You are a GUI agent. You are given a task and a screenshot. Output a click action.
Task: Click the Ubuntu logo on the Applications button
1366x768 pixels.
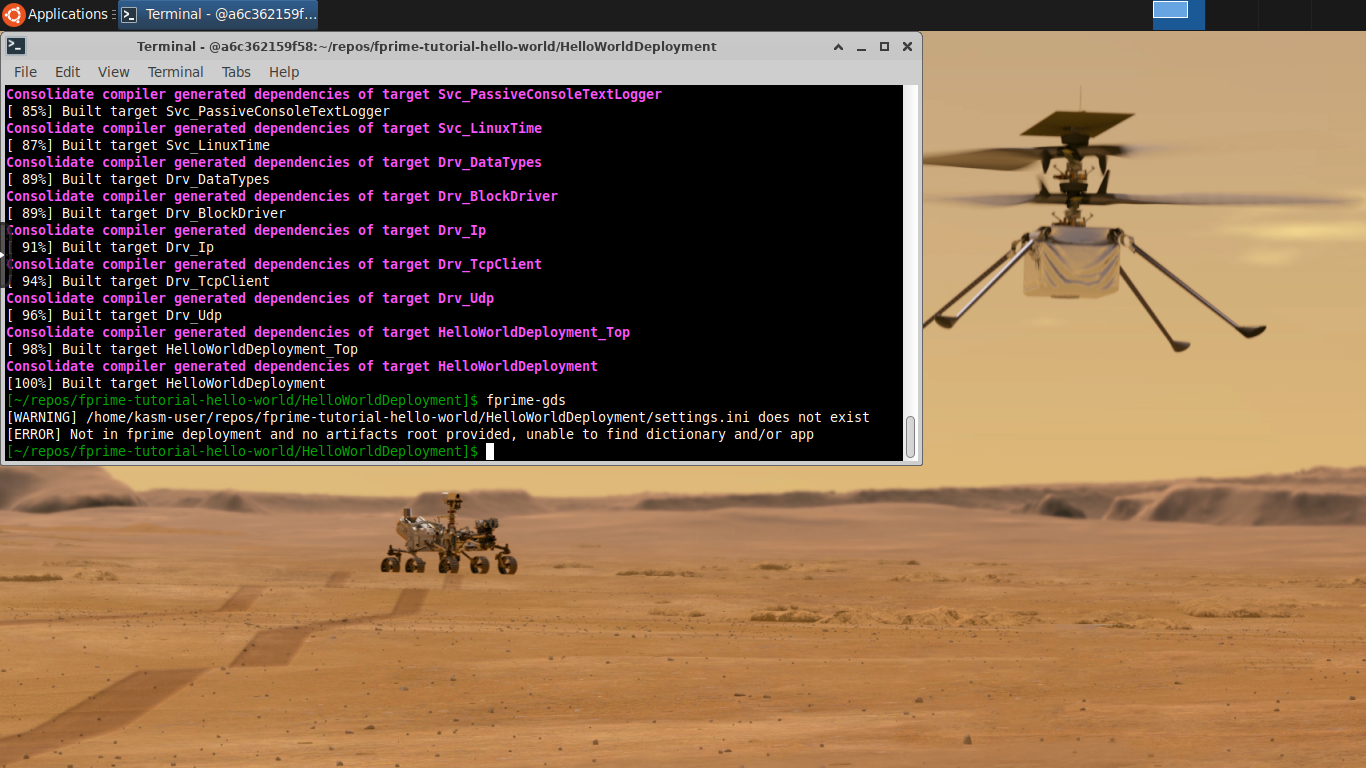14,14
